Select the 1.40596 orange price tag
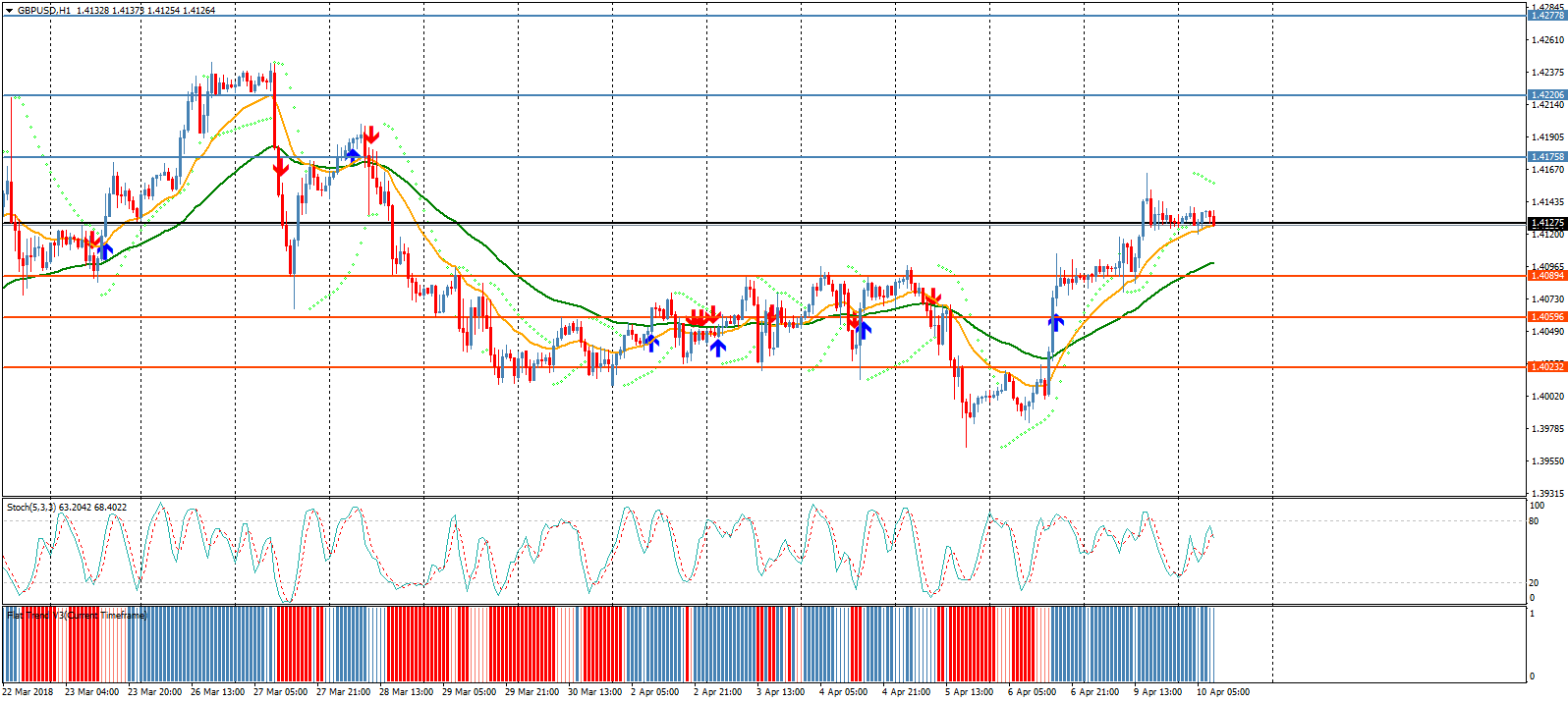This screenshot has width=1568, height=703. (1547, 317)
